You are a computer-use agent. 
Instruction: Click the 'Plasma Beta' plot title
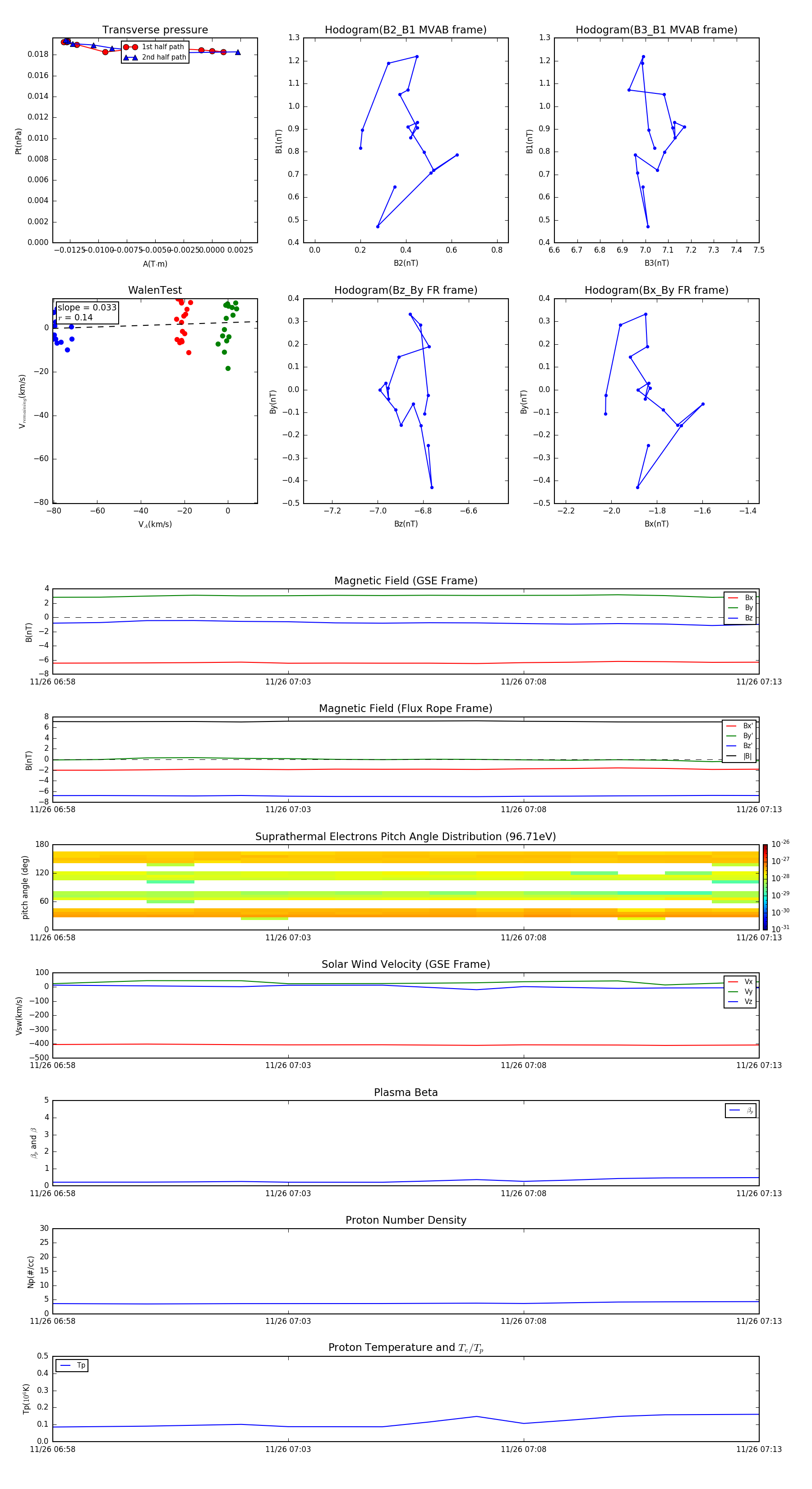[x=406, y=1093]
